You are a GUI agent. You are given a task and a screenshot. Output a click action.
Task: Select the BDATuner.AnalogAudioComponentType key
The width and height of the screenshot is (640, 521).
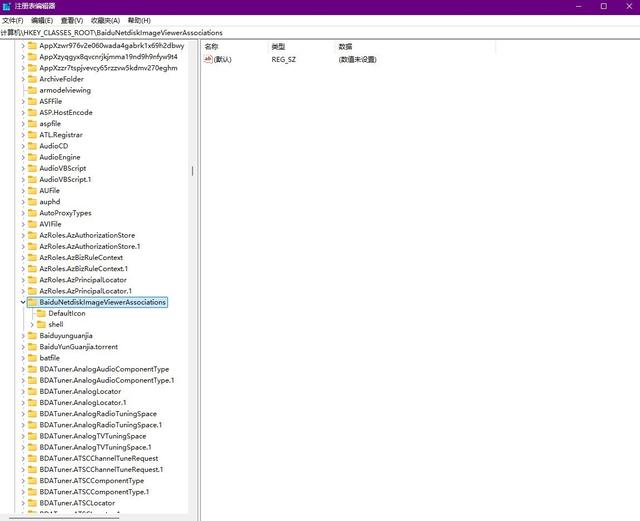(x=104, y=370)
